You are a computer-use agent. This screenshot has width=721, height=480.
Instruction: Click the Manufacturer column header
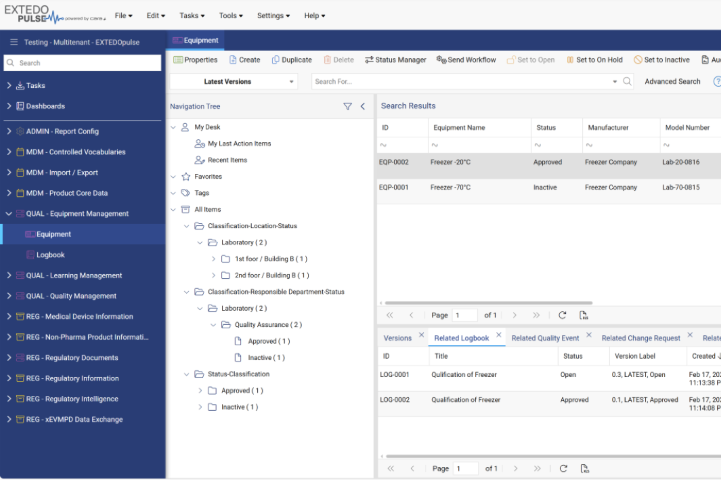click(608, 128)
